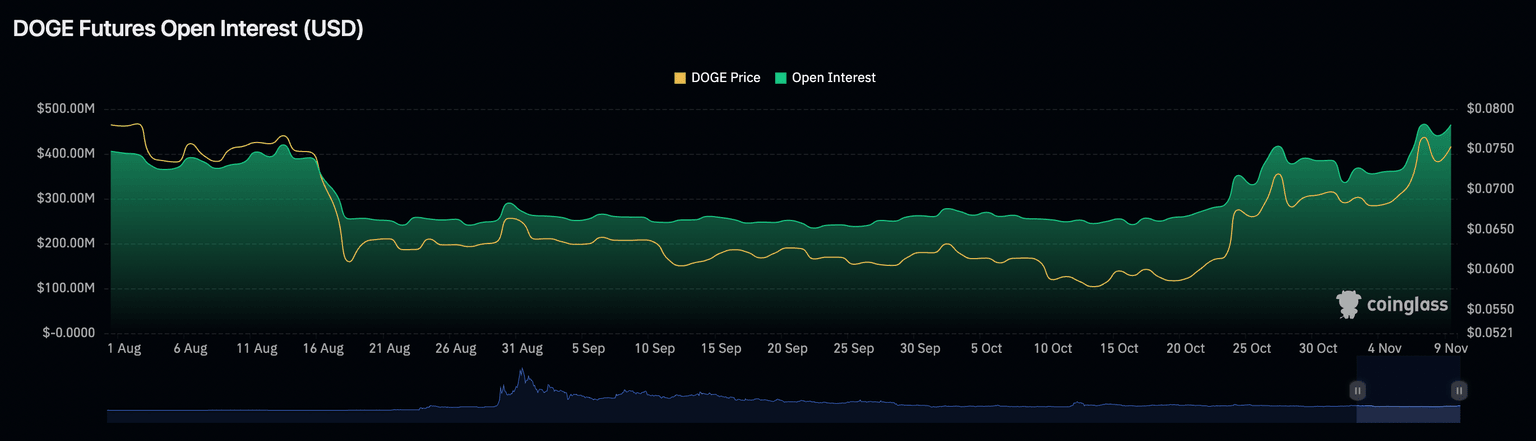Screen dimensions: 1536x441
Task: Click the 30 Sep x-axis date label
Action: (x=920, y=349)
